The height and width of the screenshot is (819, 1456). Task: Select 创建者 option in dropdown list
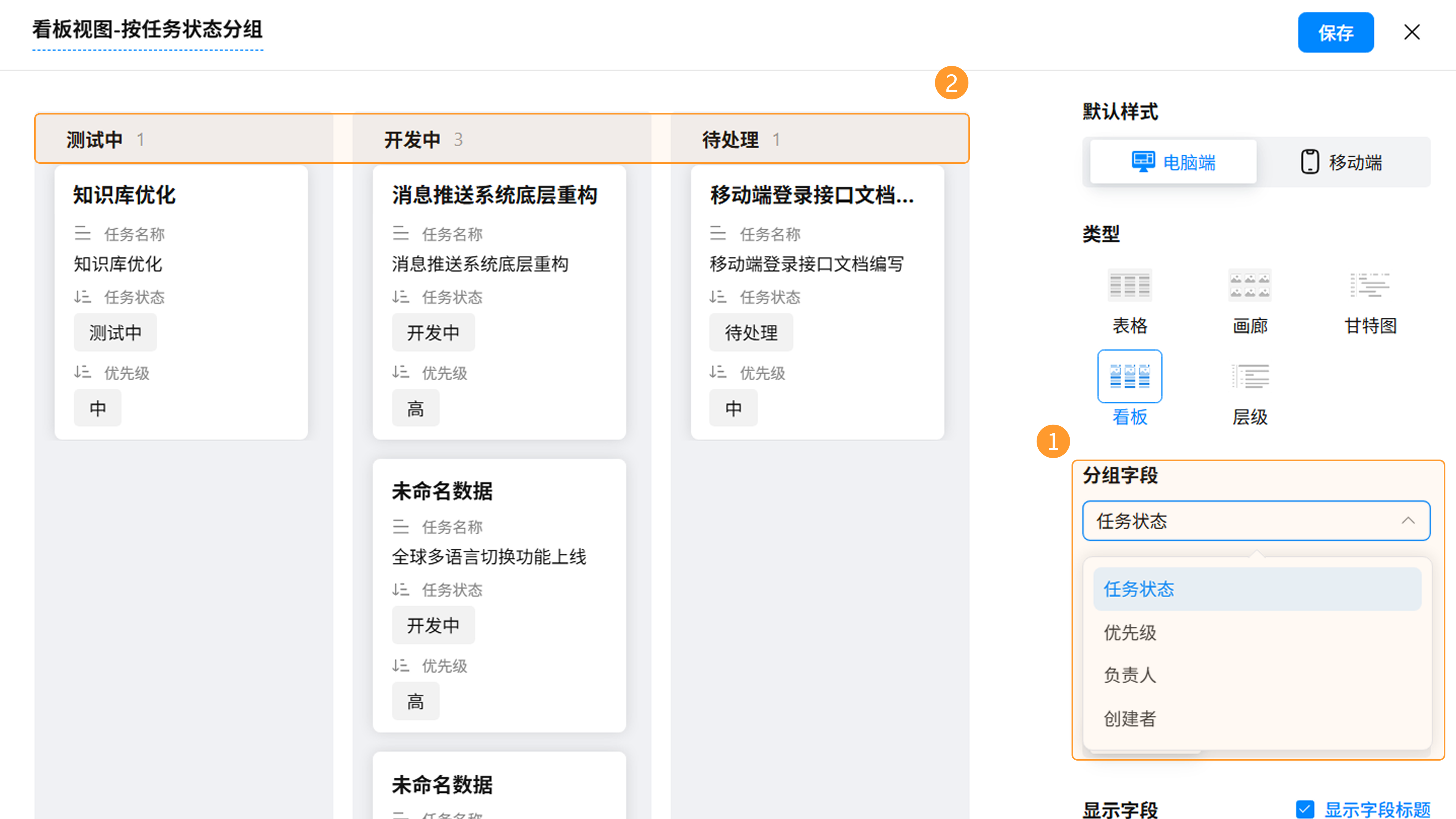pyautogui.click(x=1130, y=719)
